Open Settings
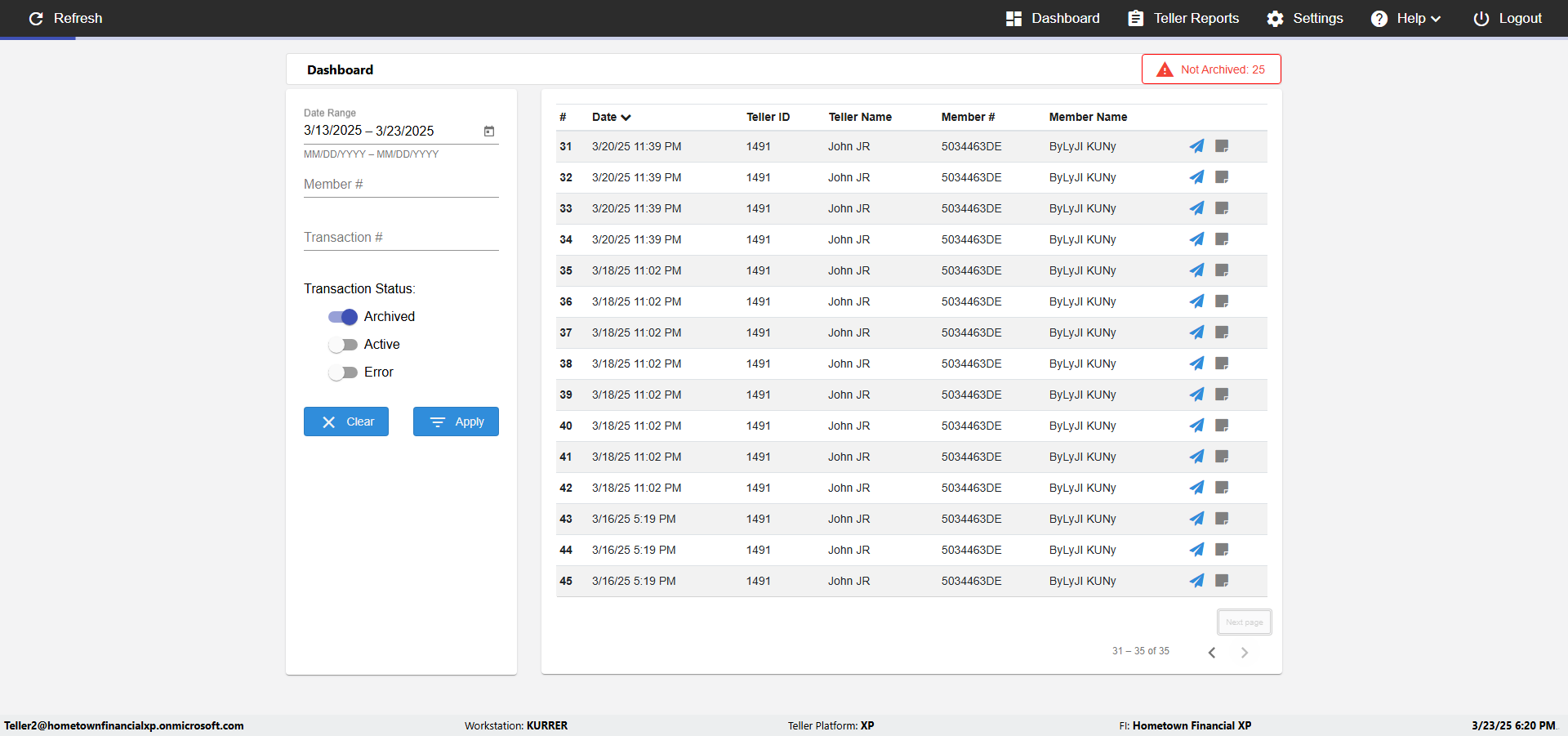 (1305, 18)
